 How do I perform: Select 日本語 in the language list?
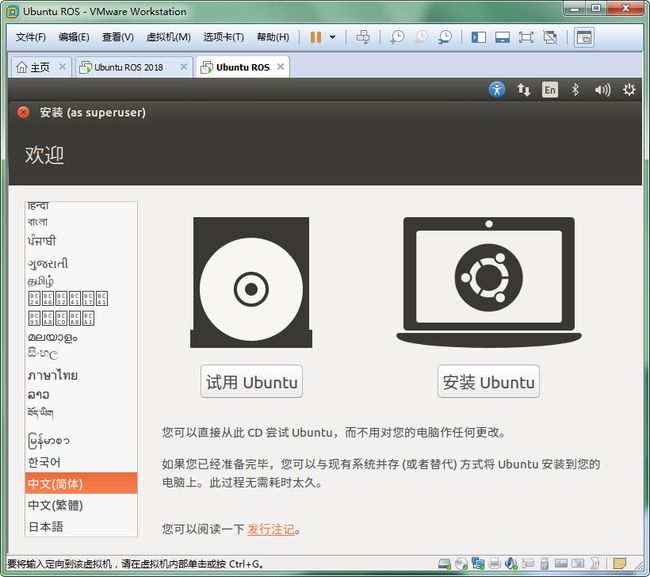(x=81, y=527)
